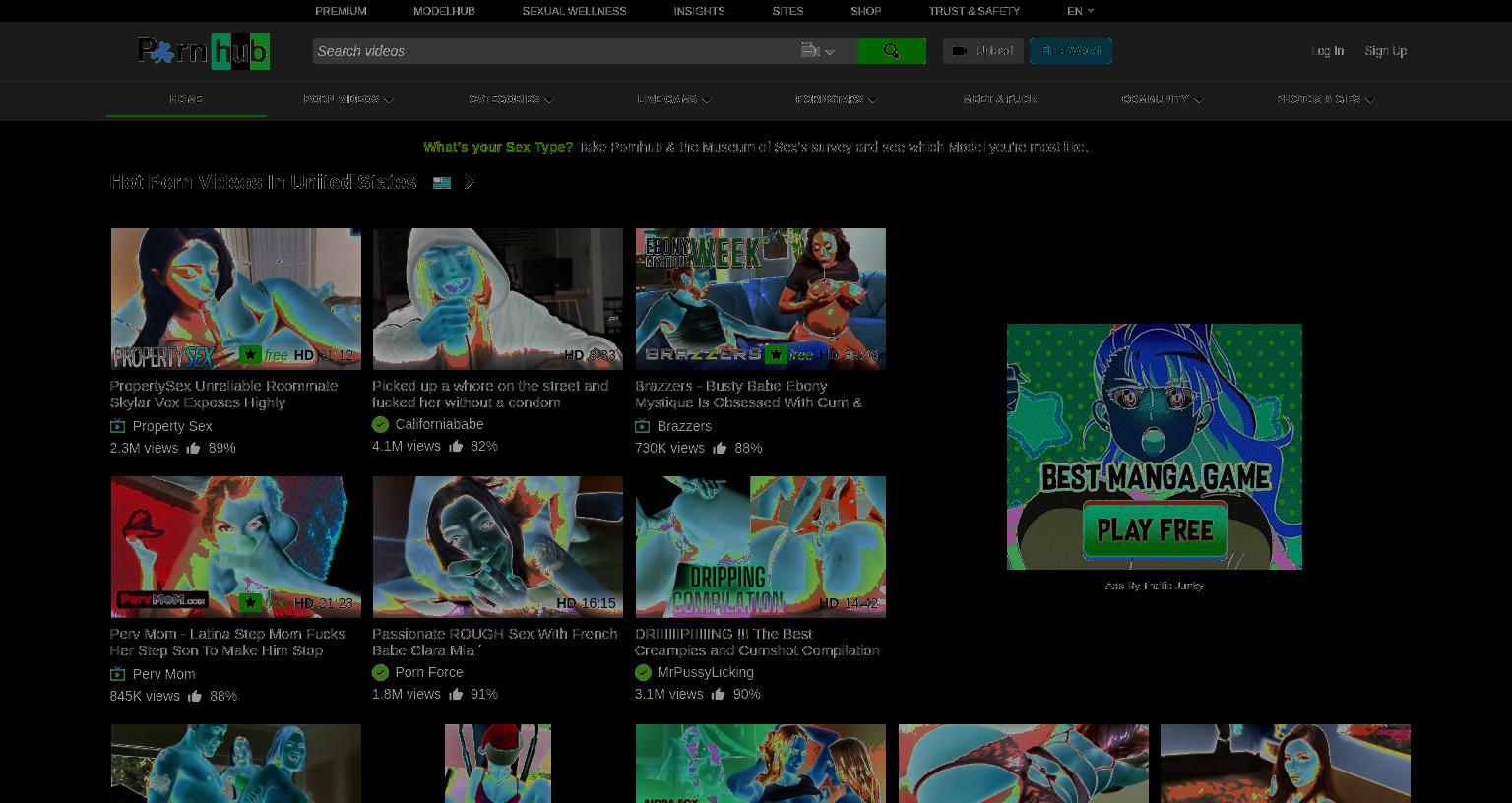This screenshot has width=1512, height=803.
Task: Click the 2.3M views text
Action: 144,448
